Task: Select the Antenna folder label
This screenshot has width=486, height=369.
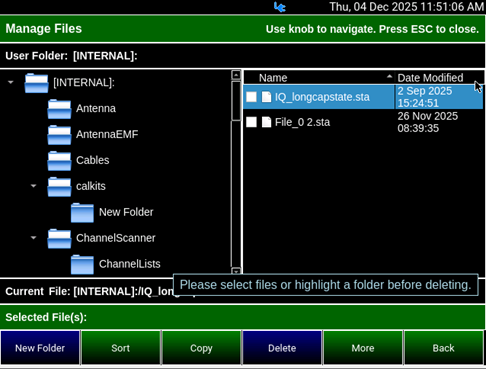Action: point(96,109)
